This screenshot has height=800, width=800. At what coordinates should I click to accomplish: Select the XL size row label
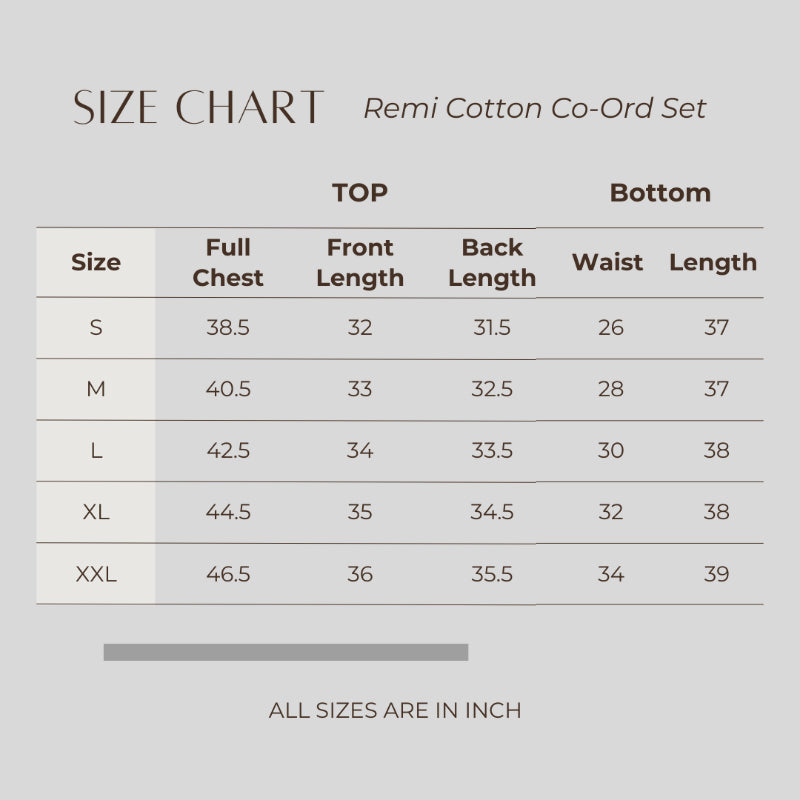coord(96,513)
